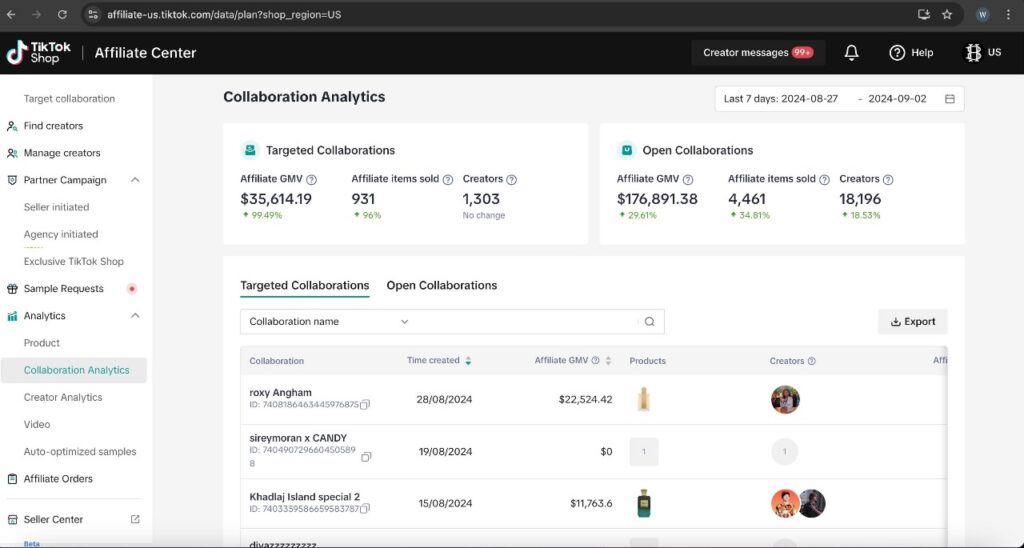Open Seller Center link
The width and height of the screenshot is (1024, 548).
click(x=53, y=519)
